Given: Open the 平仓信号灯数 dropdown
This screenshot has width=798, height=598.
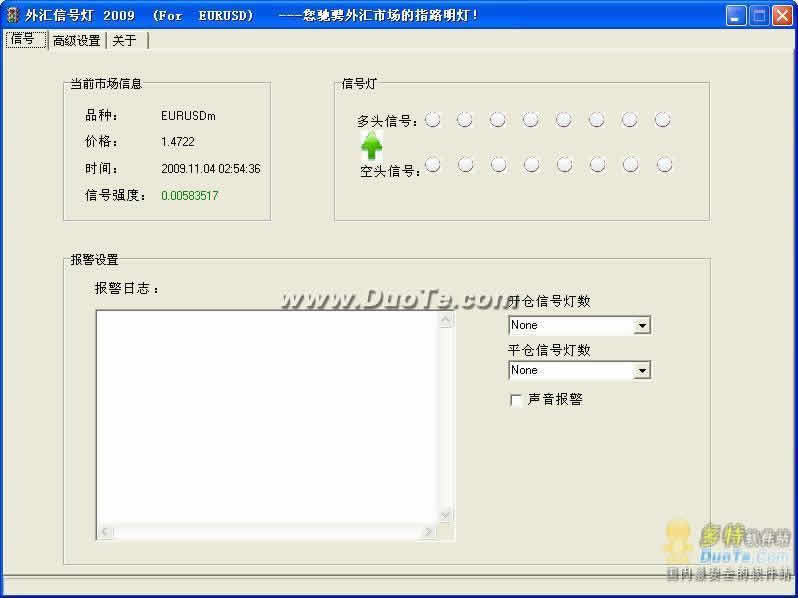Looking at the screenshot, I should [642, 371].
